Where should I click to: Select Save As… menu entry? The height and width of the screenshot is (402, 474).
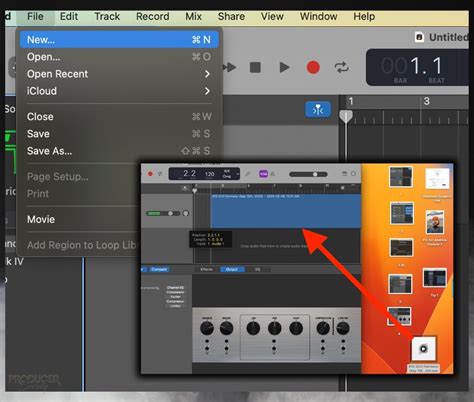119,151
